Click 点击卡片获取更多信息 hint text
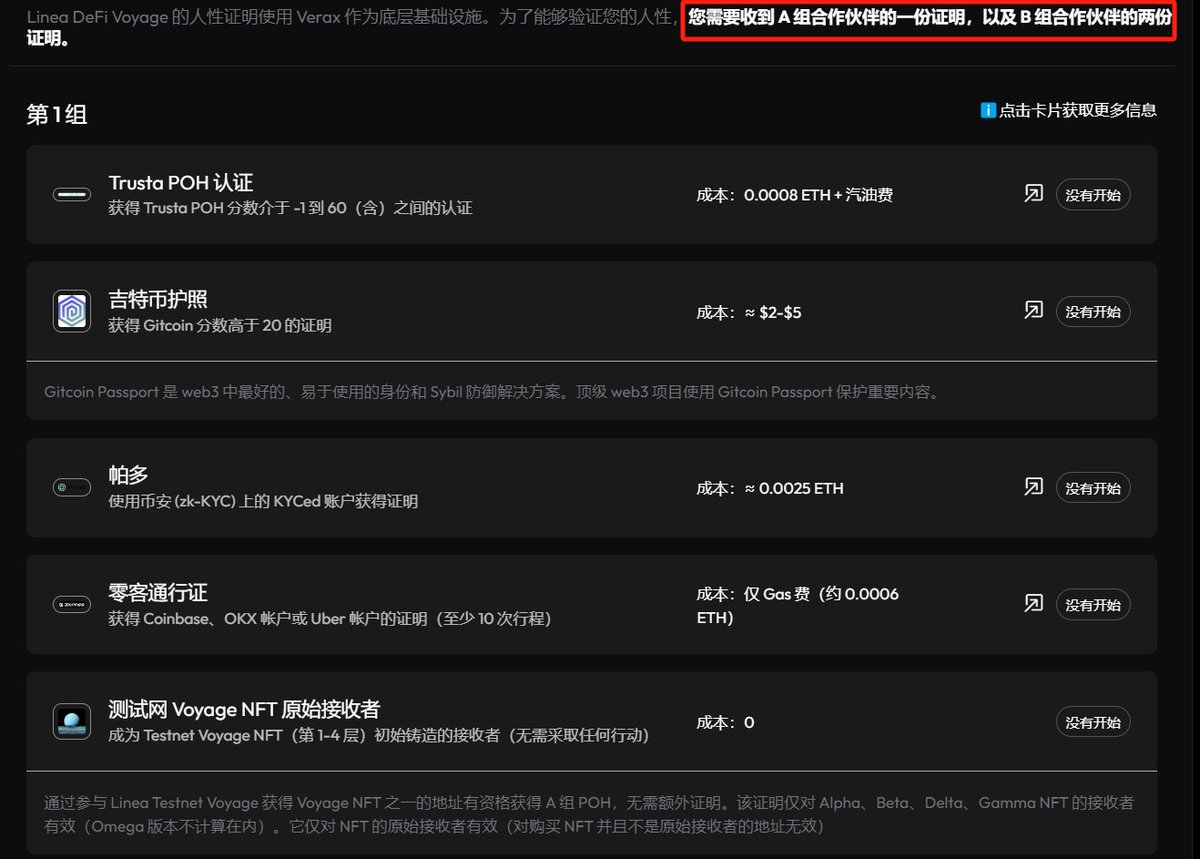1200x859 pixels. [x=1078, y=110]
